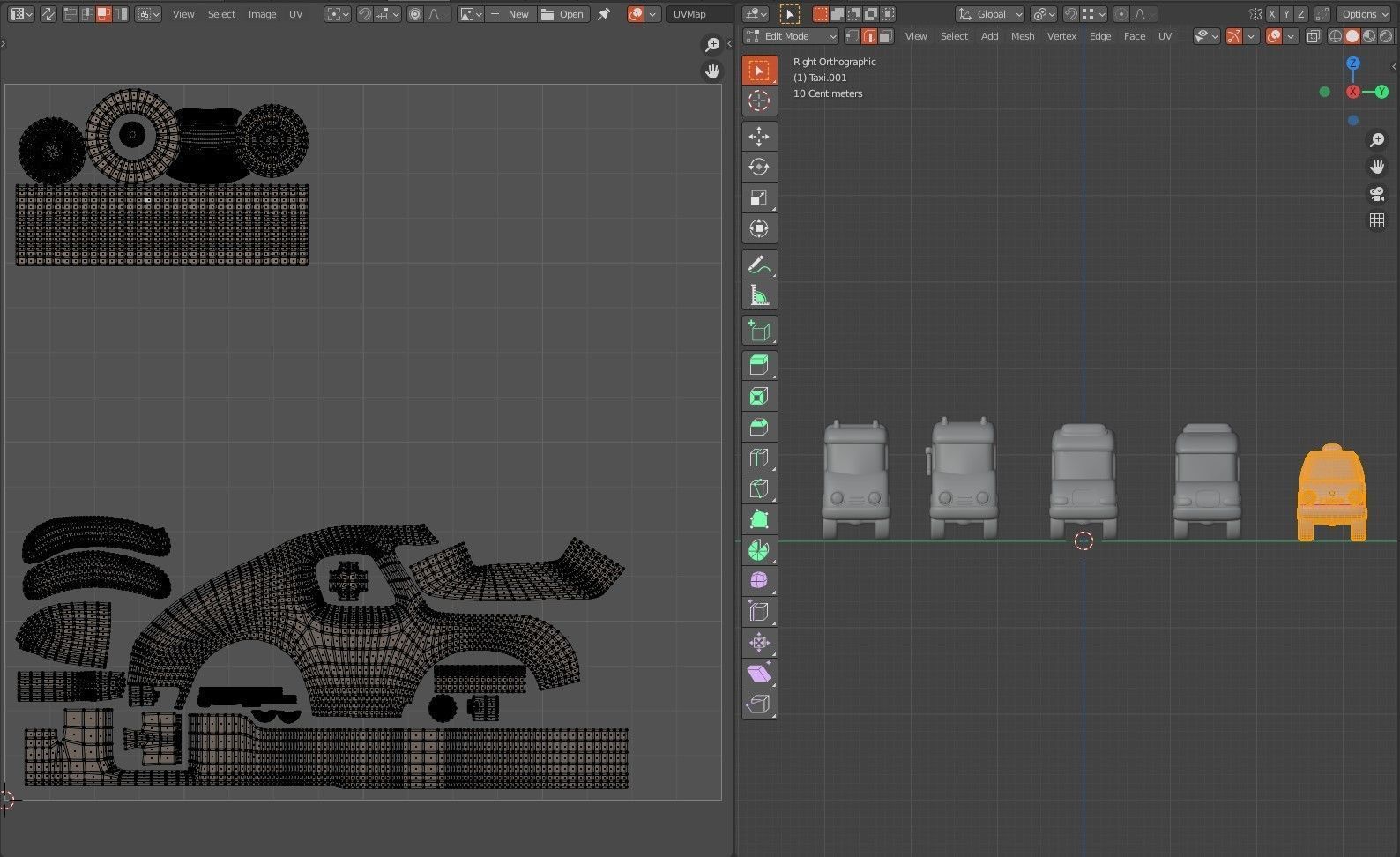Toggle camera view in the 3D viewport
Viewport: 1400px width, 857px height.
tap(1377, 194)
